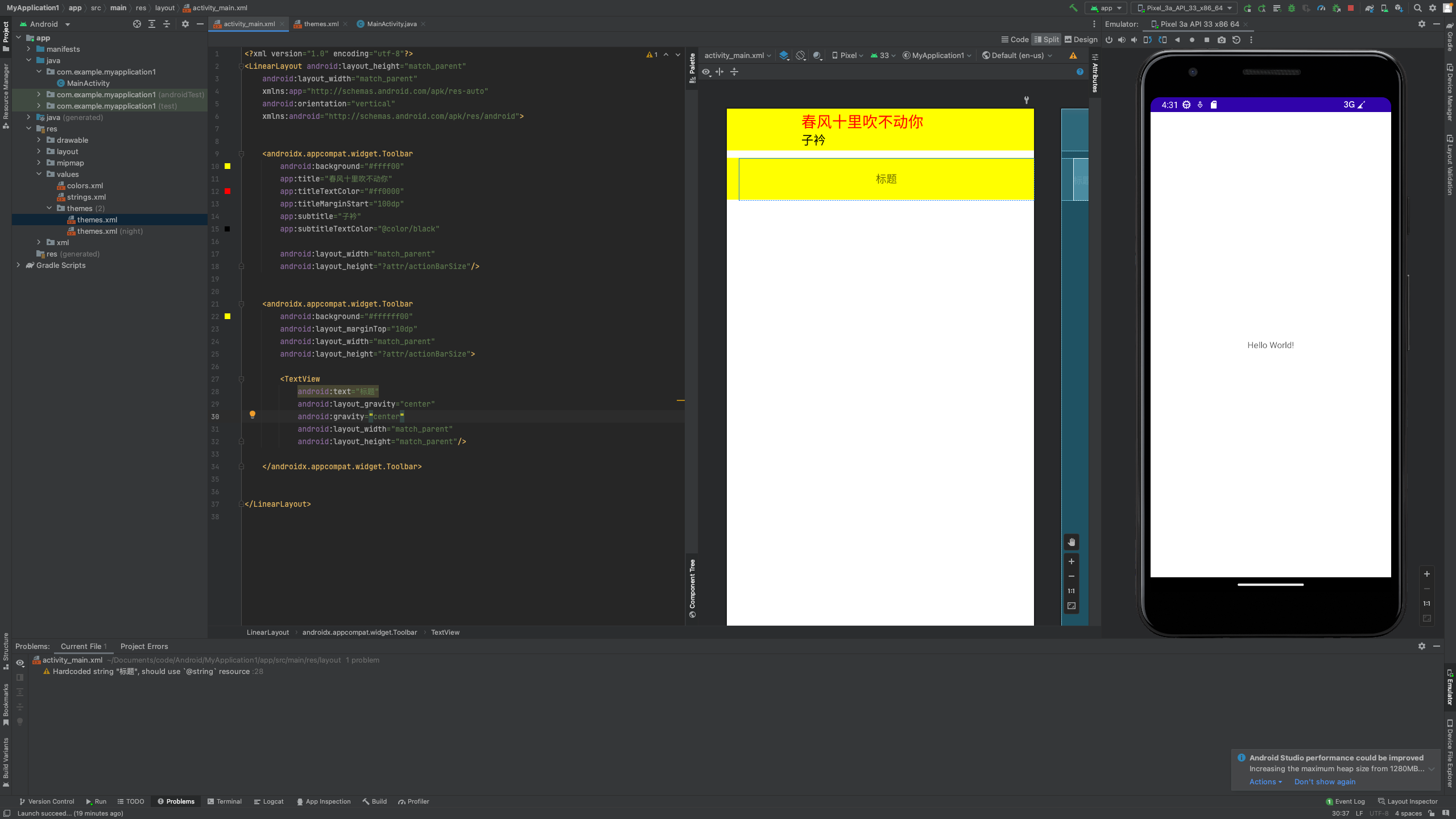Viewport: 1456px width, 819px height.
Task: Click the red color swatch on line 12
Action: [227, 191]
